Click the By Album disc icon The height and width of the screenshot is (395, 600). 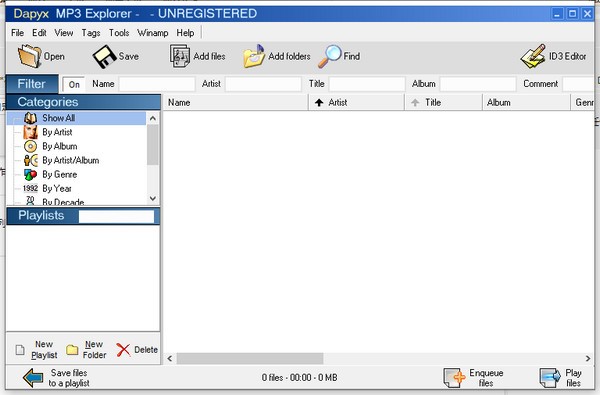coord(30,146)
